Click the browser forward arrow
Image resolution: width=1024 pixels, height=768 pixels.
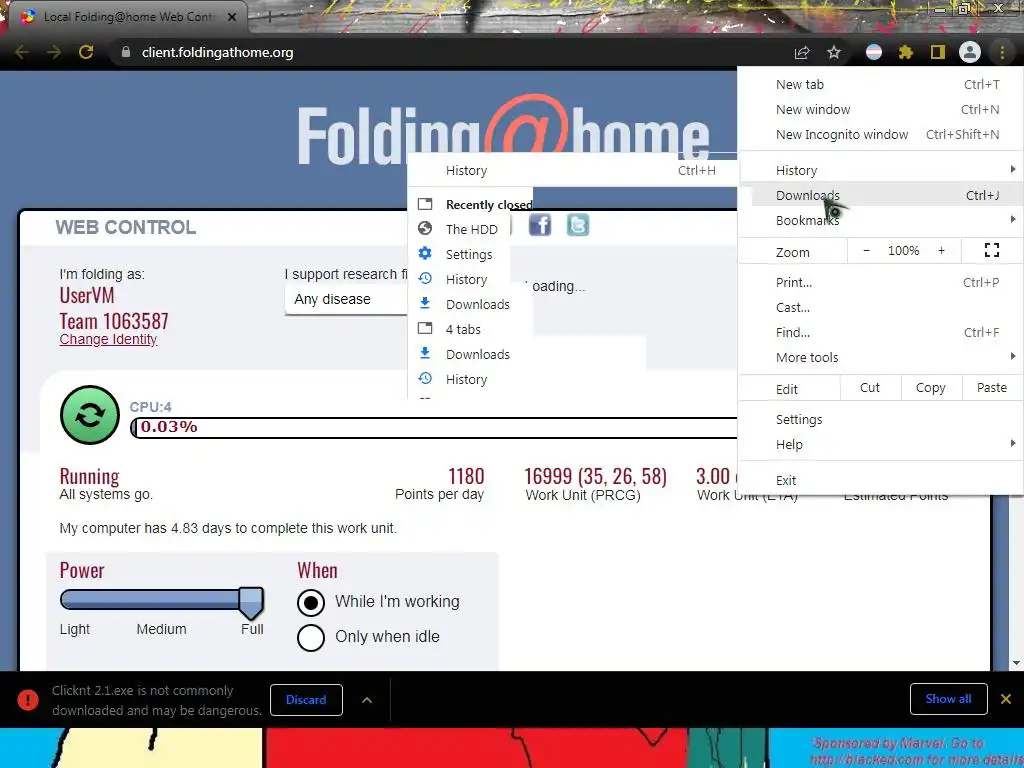click(x=54, y=52)
